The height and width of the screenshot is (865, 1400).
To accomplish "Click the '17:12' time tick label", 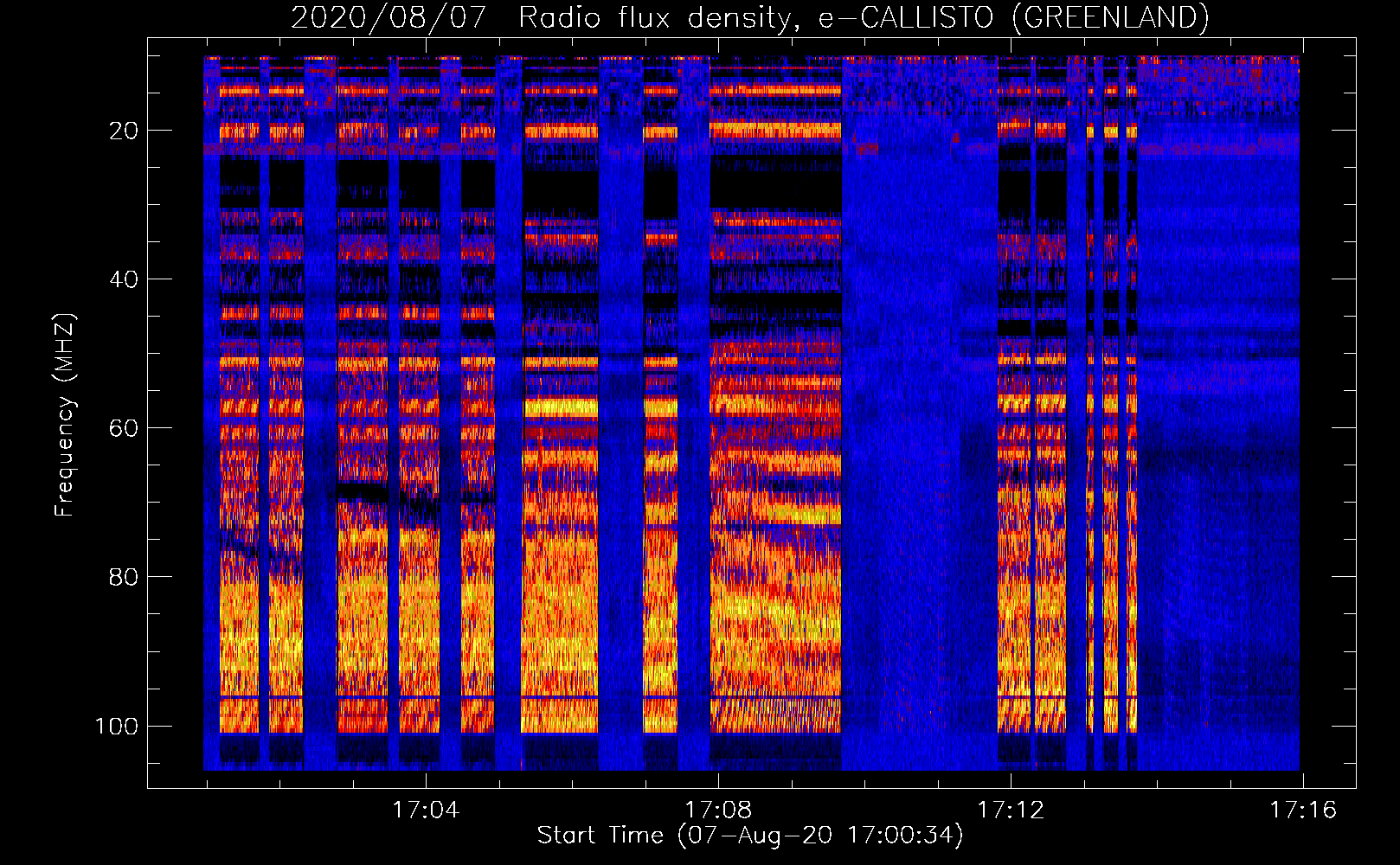I will tap(1010, 811).
